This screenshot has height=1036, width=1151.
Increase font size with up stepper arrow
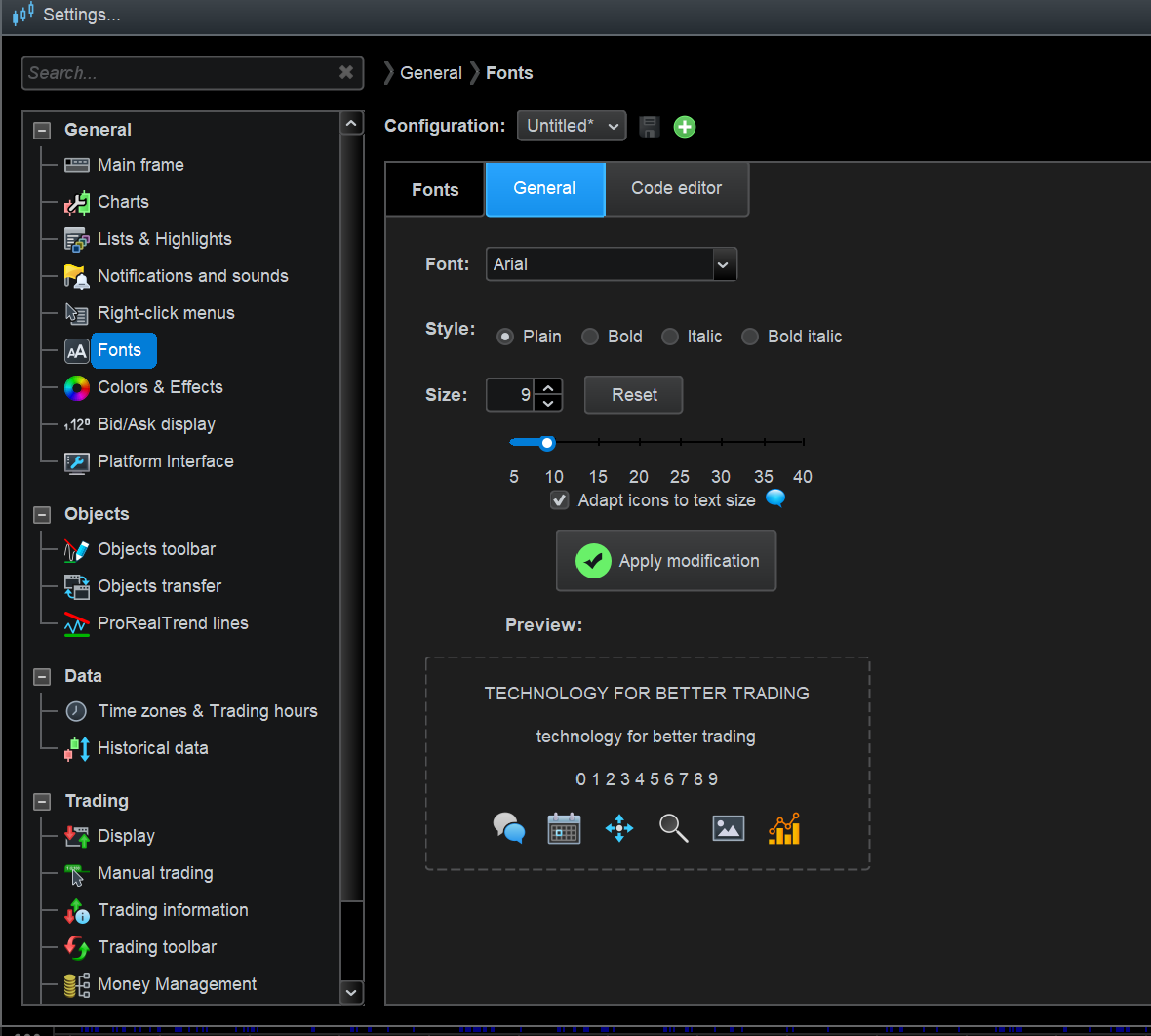coord(548,387)
